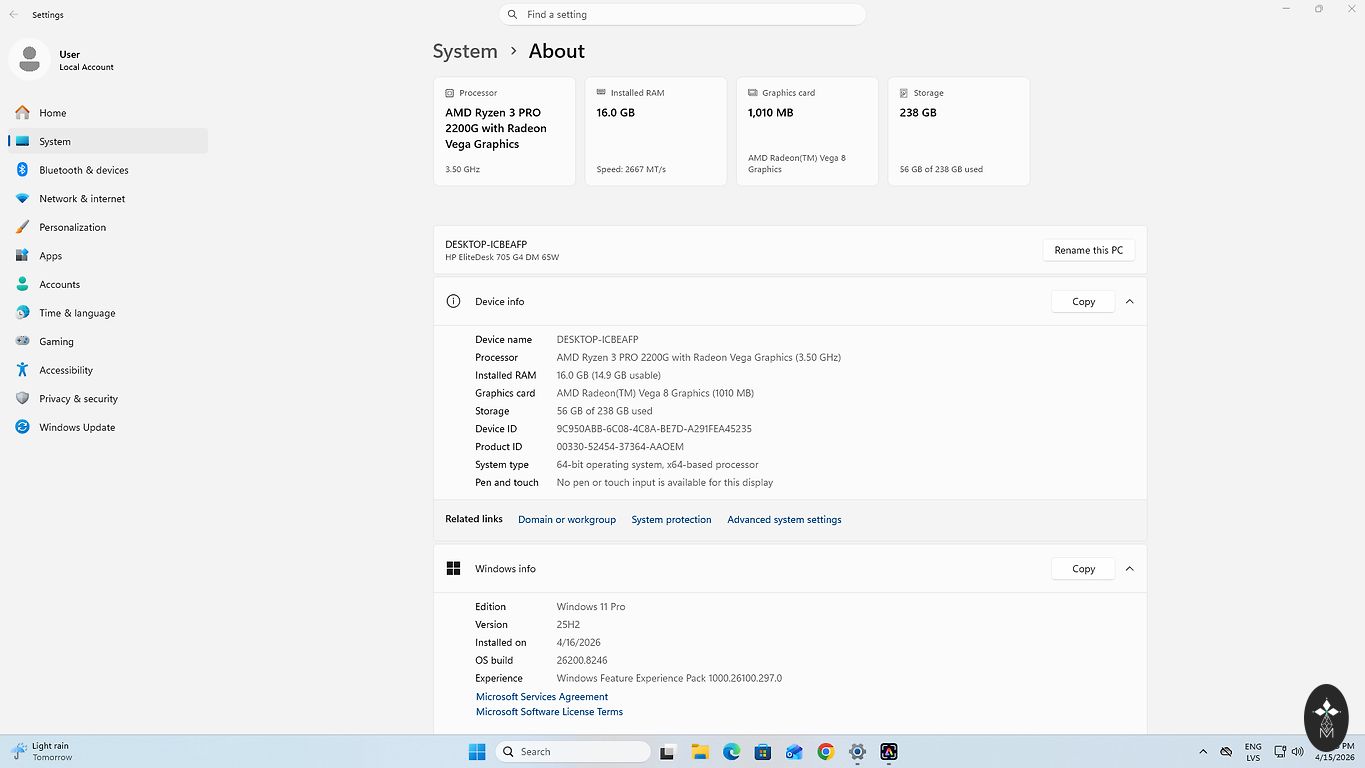Open Time & language settings
The height and width of the screenshot is (768, 1365).
[x=77, y=313]
